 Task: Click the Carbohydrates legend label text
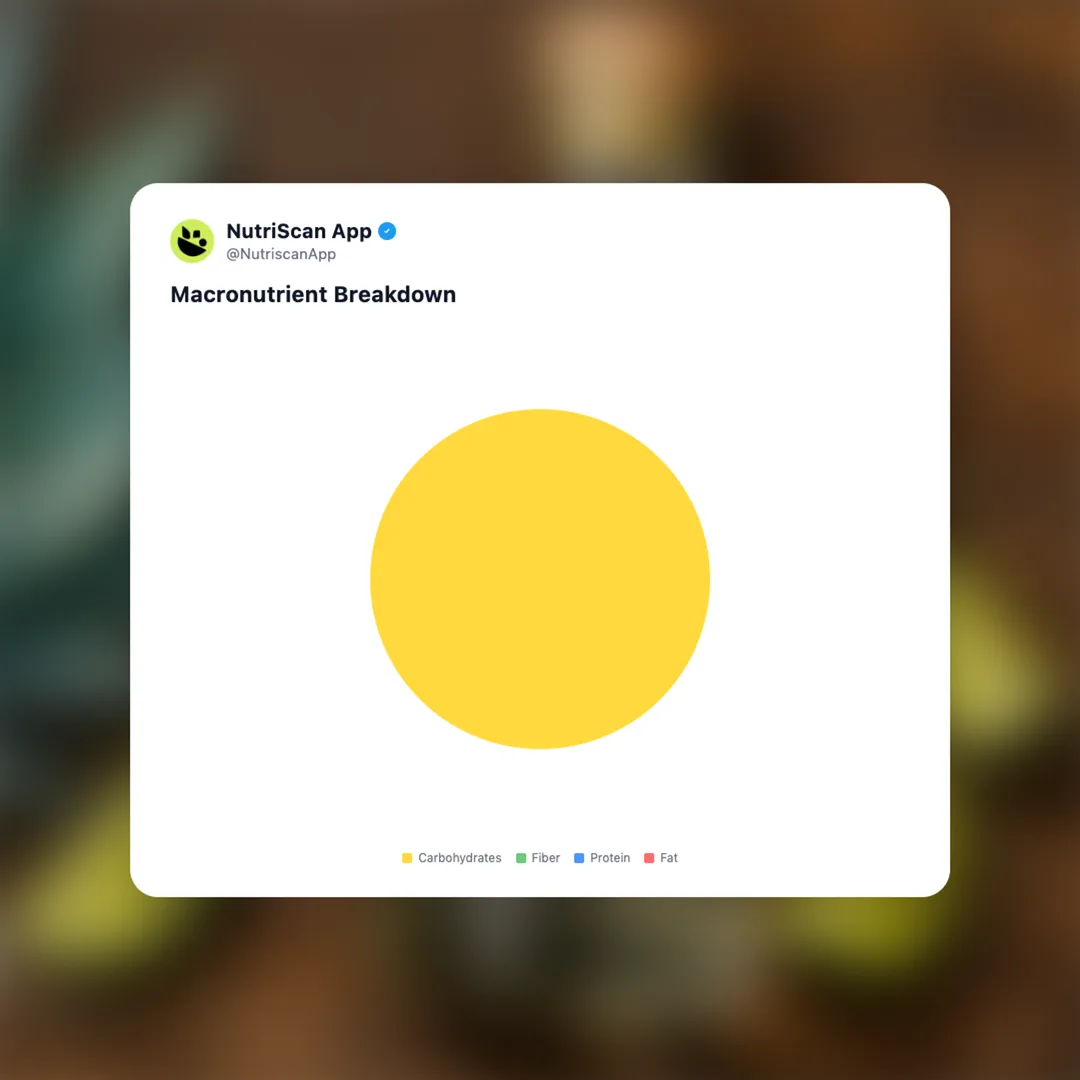click(459, 858)
